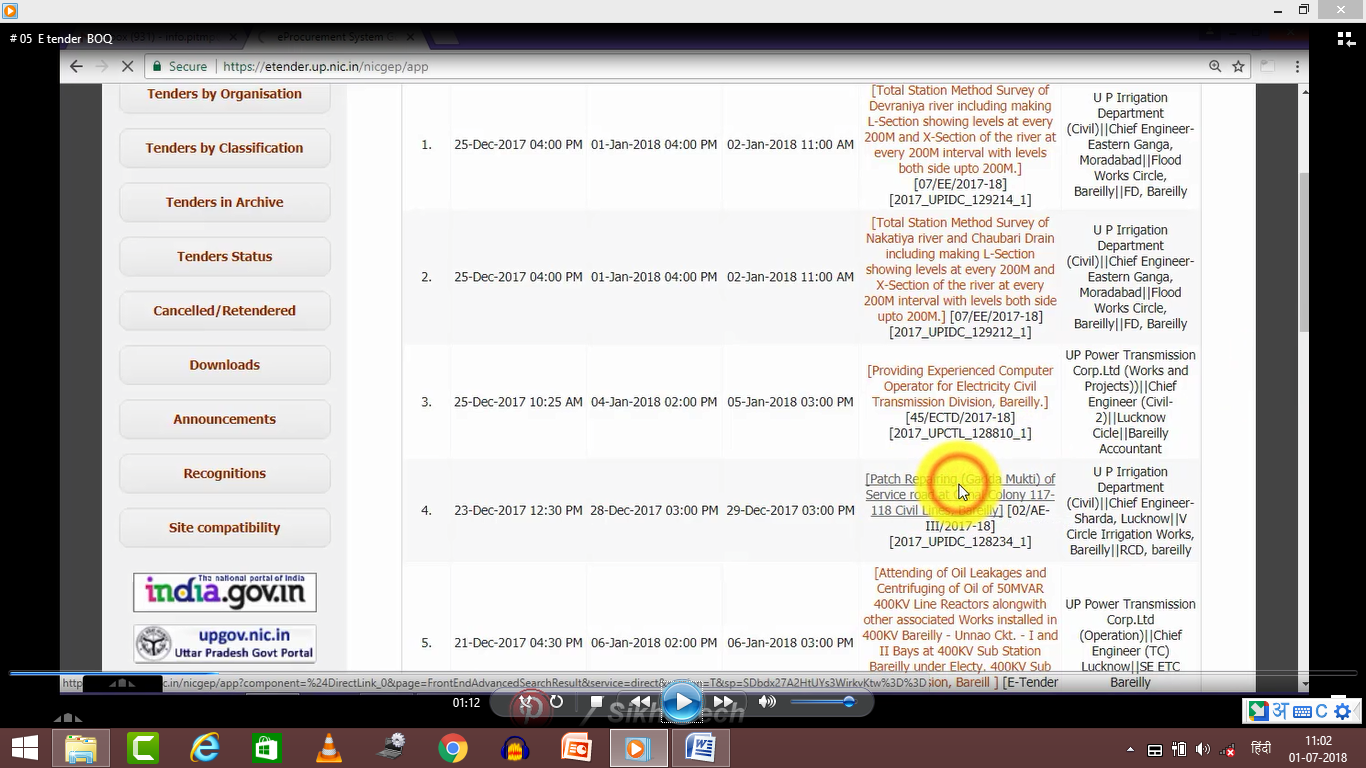Open Site compatibility page

[x=224, y=528]
